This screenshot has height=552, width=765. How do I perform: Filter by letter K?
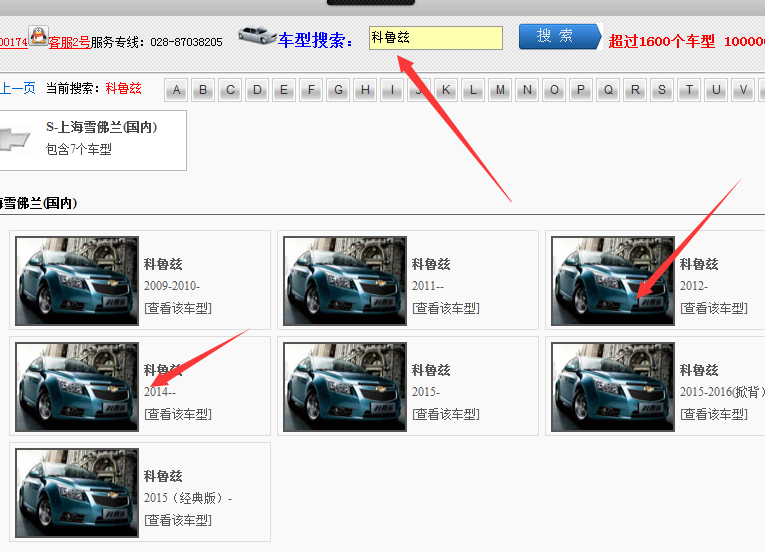tap(446, 90)
